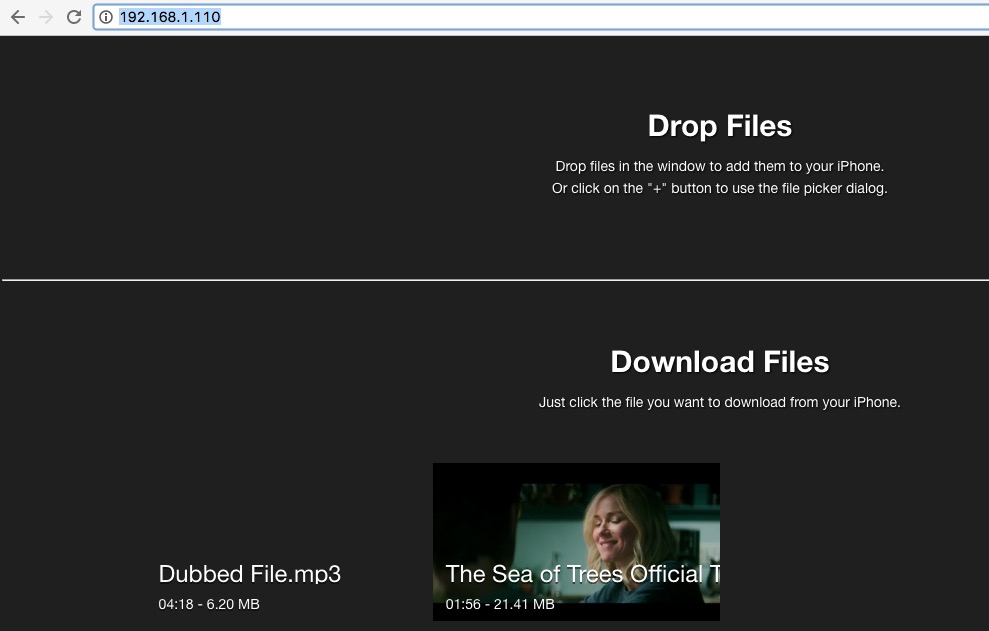Screen dimensions: 989x631
Task: Click the 01:56 - 21.41 MB details
Action: click(499, 604)
